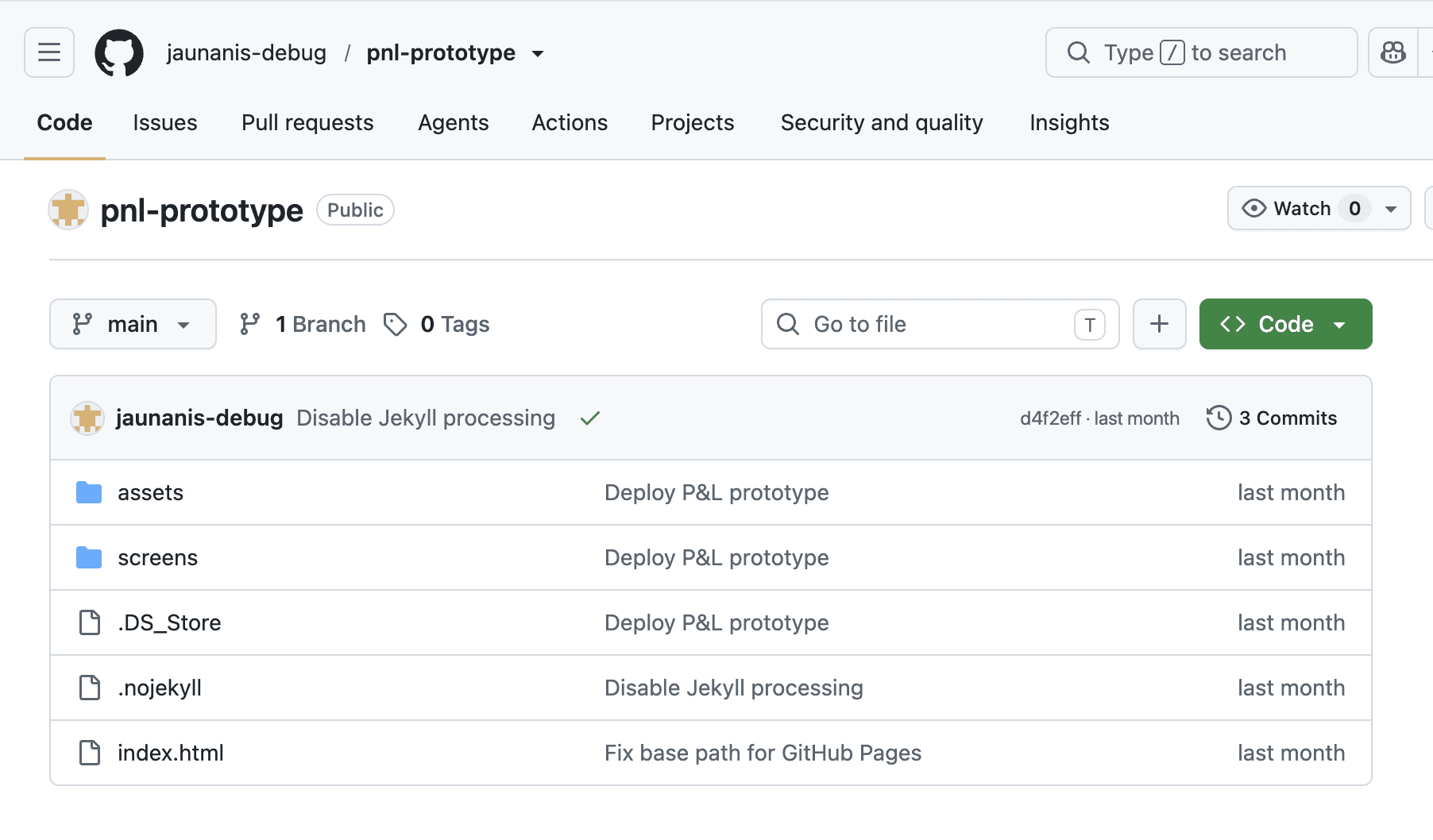Open the hamburger navigation menu
Screen dimensions: 1433x840
[x=49, y=52]
